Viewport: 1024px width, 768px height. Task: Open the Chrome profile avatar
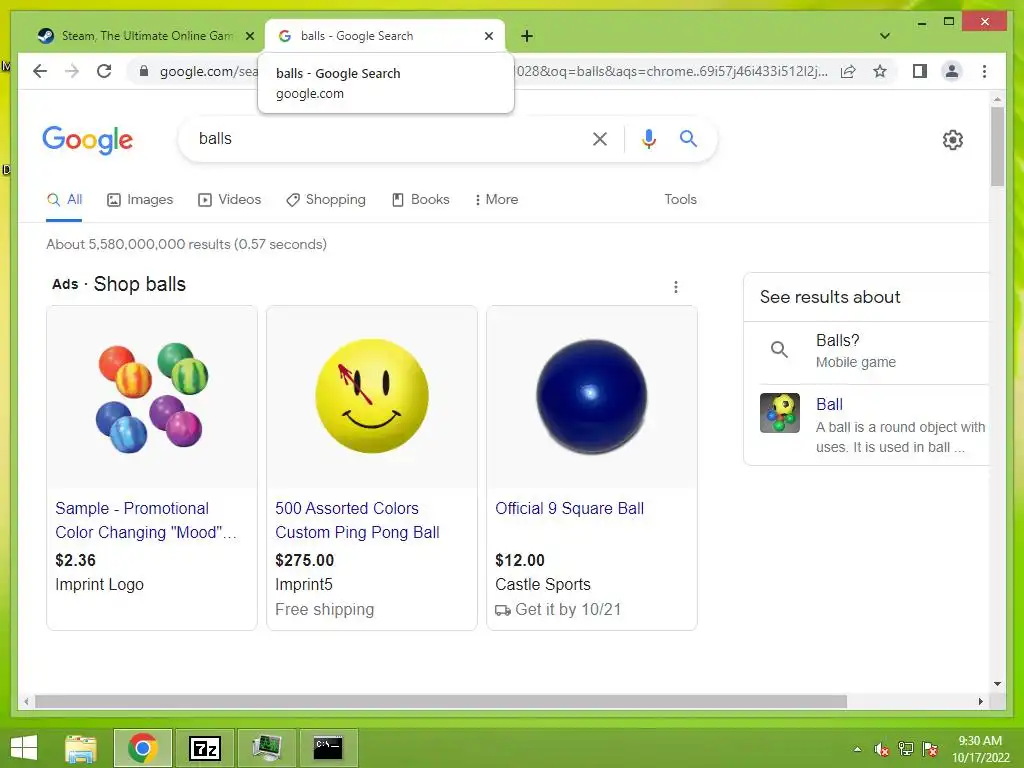(x=952, y=71)
